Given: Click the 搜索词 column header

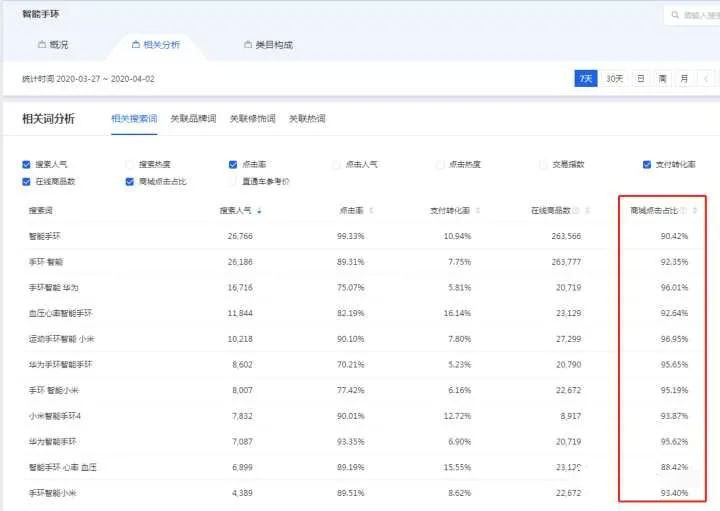Looking at the screenshot, I should click(40, 211).
